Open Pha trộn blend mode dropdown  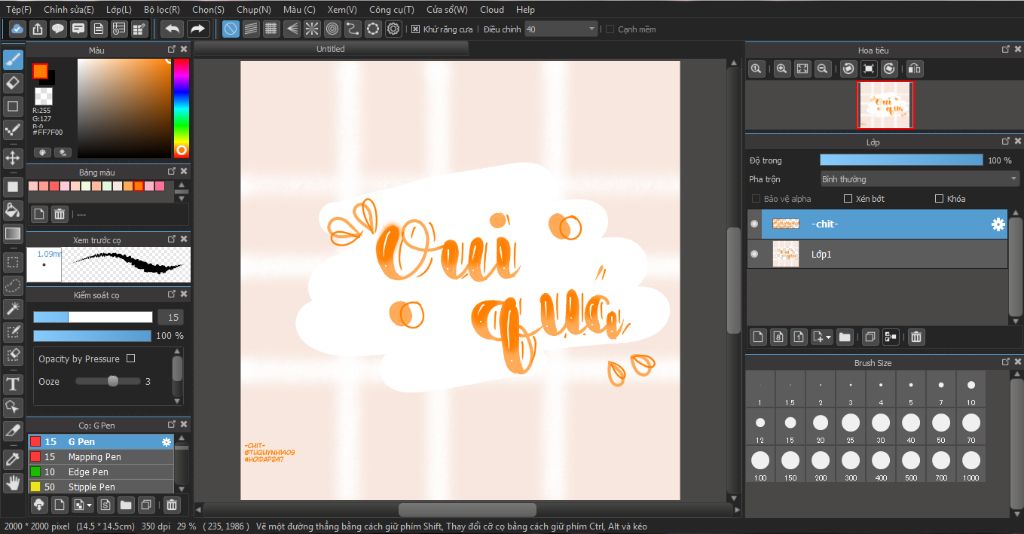coord(920,179)
